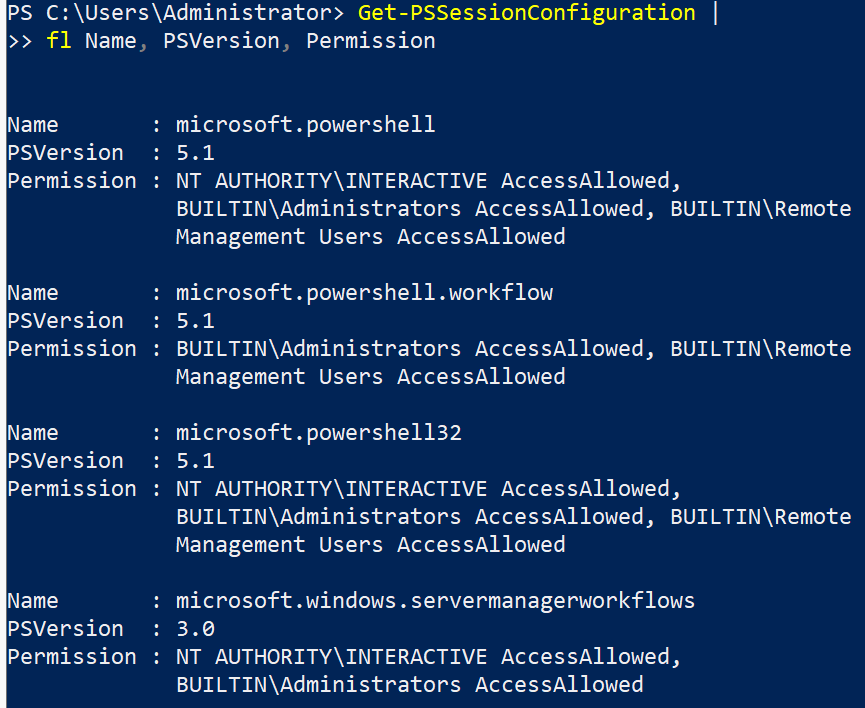Click the Get-PSSessionConfiguration command text
865x708 pixels.
[x=526, y=13]
